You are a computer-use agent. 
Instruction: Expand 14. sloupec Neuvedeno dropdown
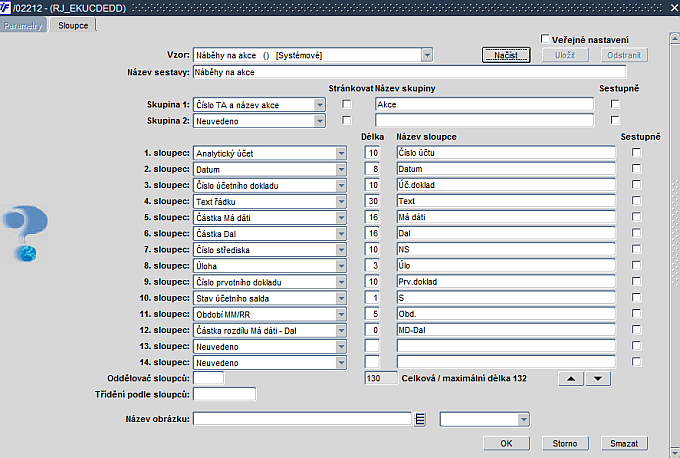point(341,363)
